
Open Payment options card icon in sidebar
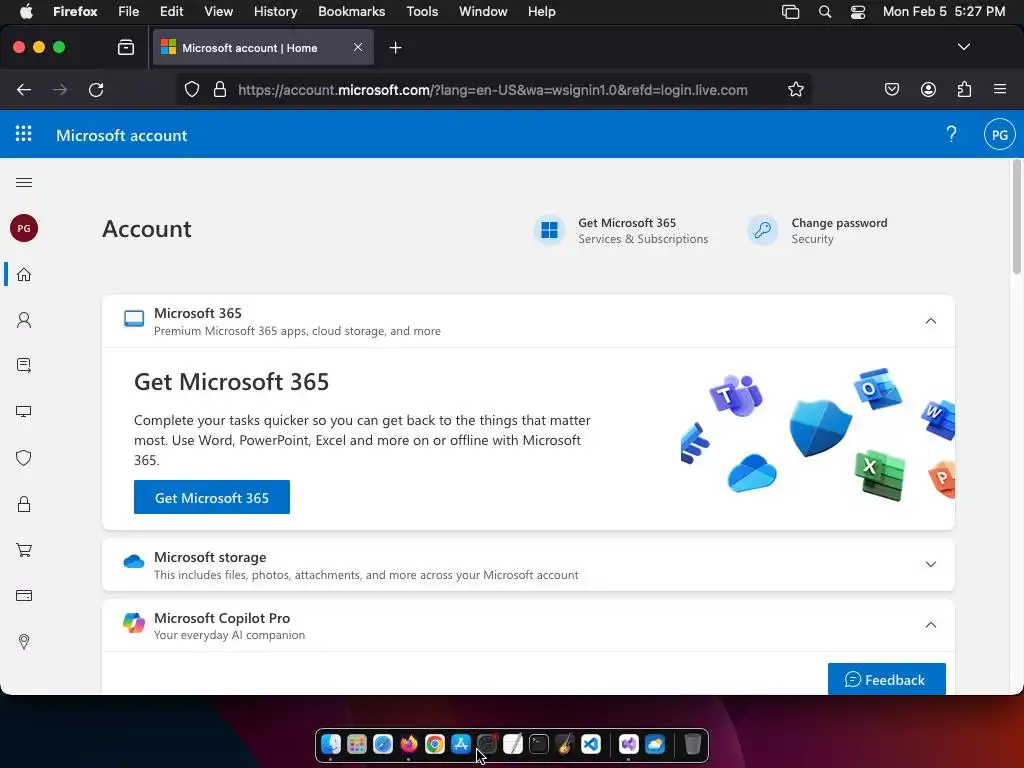click(24, 596)
